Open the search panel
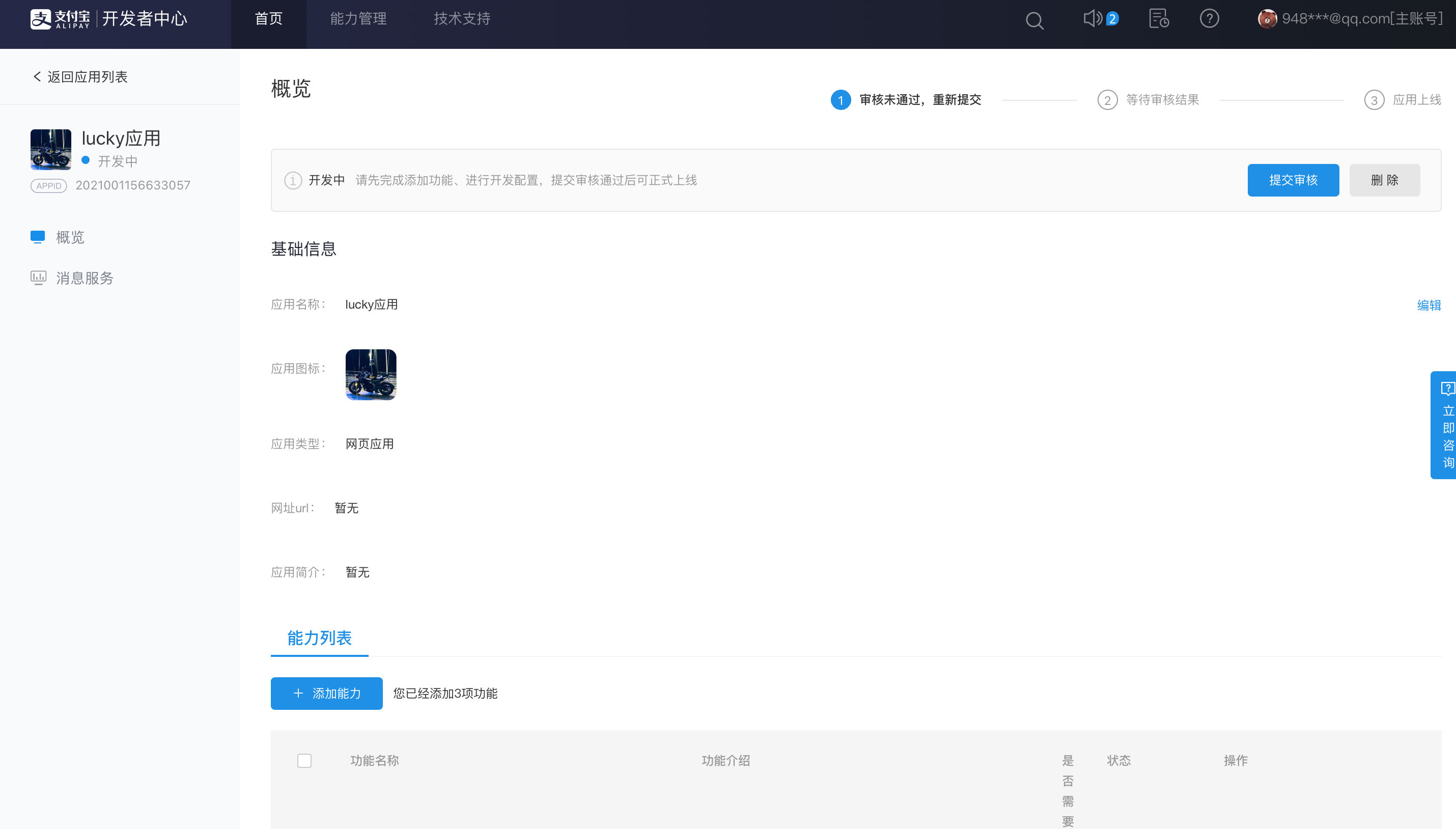This screenshot has width=1456, height=829. point(1035,20)
